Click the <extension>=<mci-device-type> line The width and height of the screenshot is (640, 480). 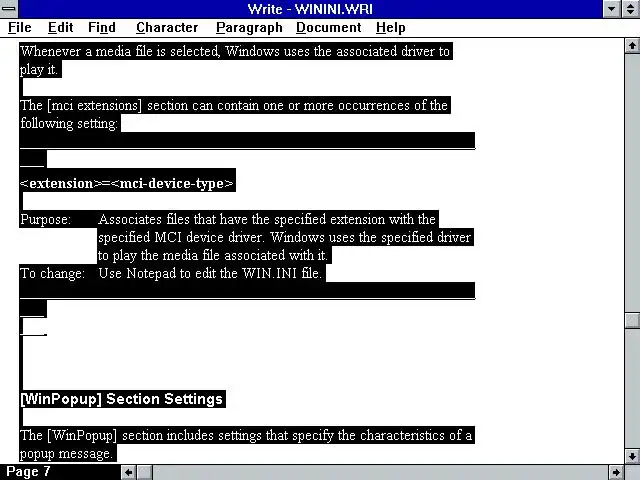pos(127,183)
